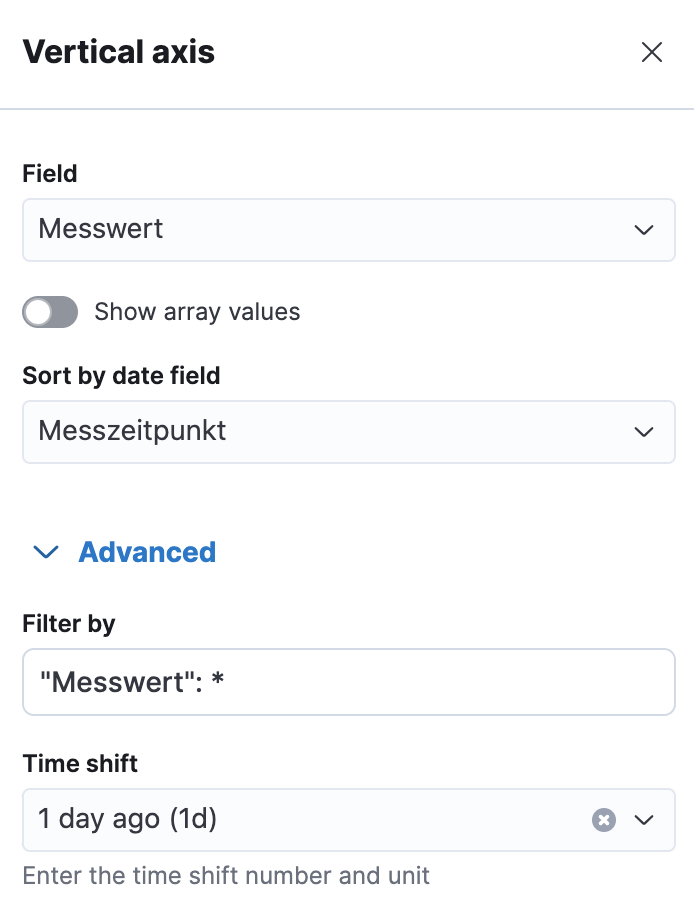The width and height of the screenshot is (694, 910).
Task: Click the cross icon inside Time shift field
Action: point(603,820)
